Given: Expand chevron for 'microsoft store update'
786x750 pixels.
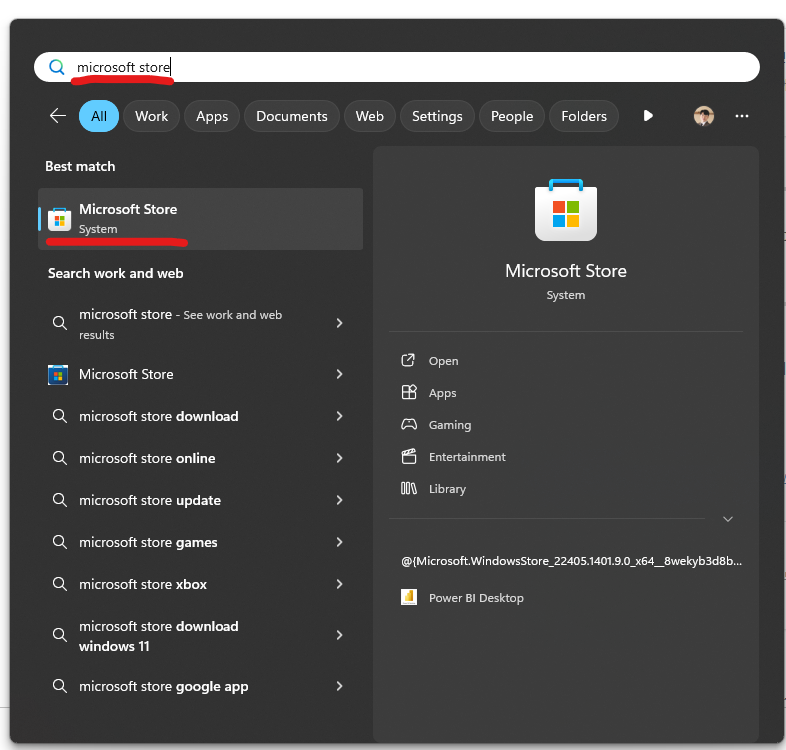Looking at the screenshot, I should pos(339,500).
